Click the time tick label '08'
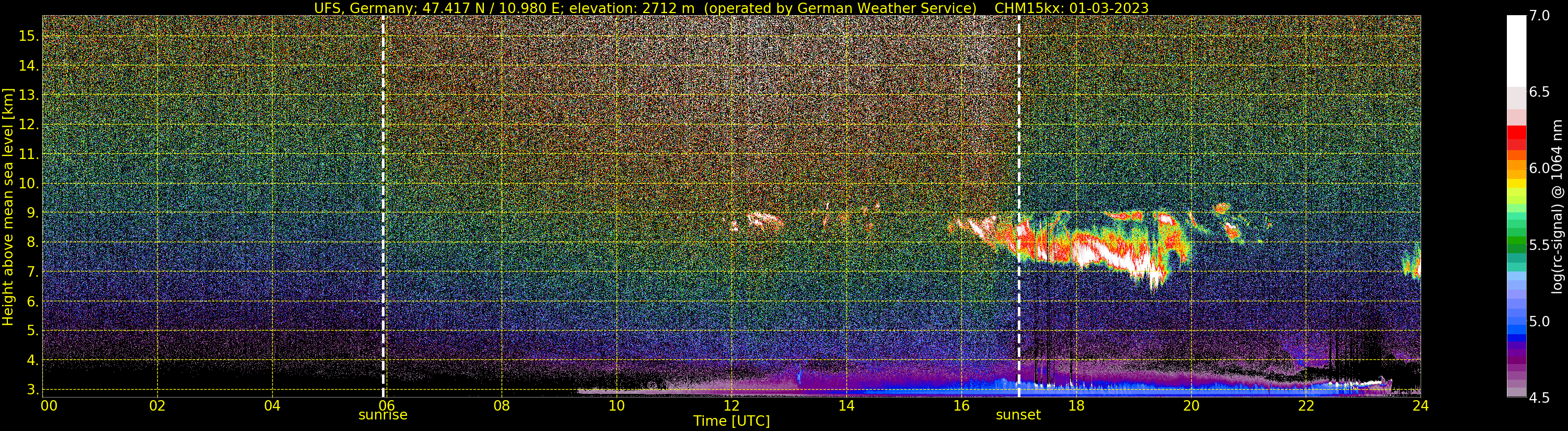The height and width of the screenshot is (431, 1568). click(x=502, y=405)
